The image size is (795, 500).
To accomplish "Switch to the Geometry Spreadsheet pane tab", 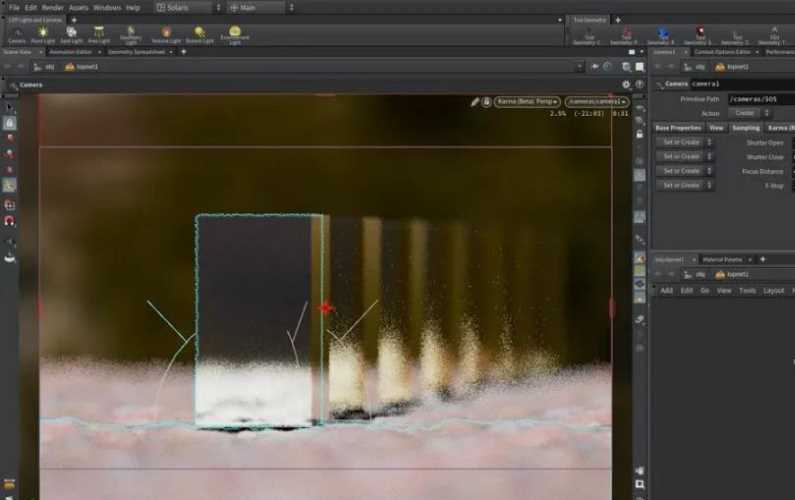I will [x=136, y=52].
